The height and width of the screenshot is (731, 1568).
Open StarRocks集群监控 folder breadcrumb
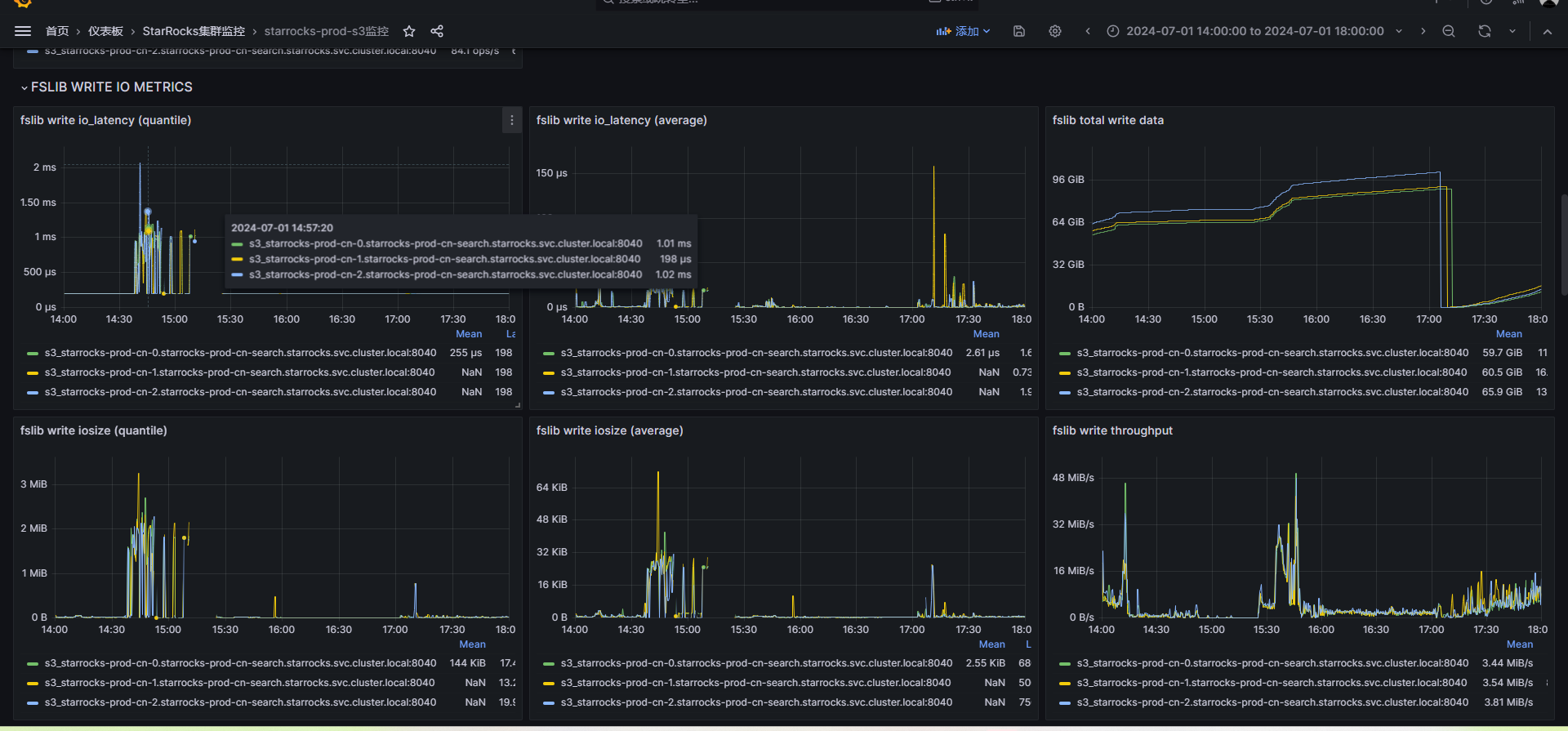[x=194, y=31]
